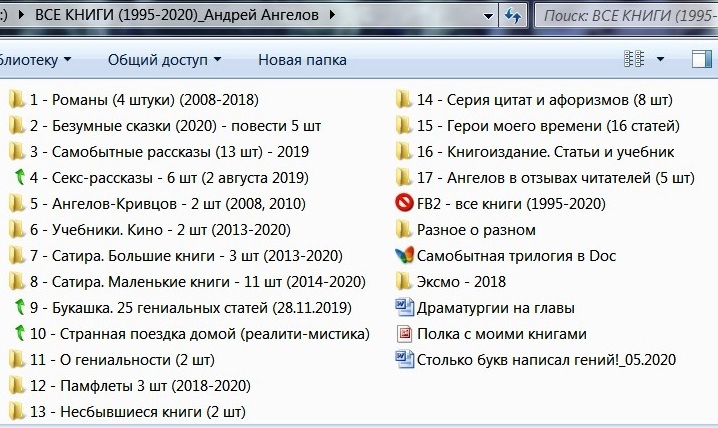Click the Word icon of Столько букв написал гений
The image size is (718, 428).
[x=404, y=360]
